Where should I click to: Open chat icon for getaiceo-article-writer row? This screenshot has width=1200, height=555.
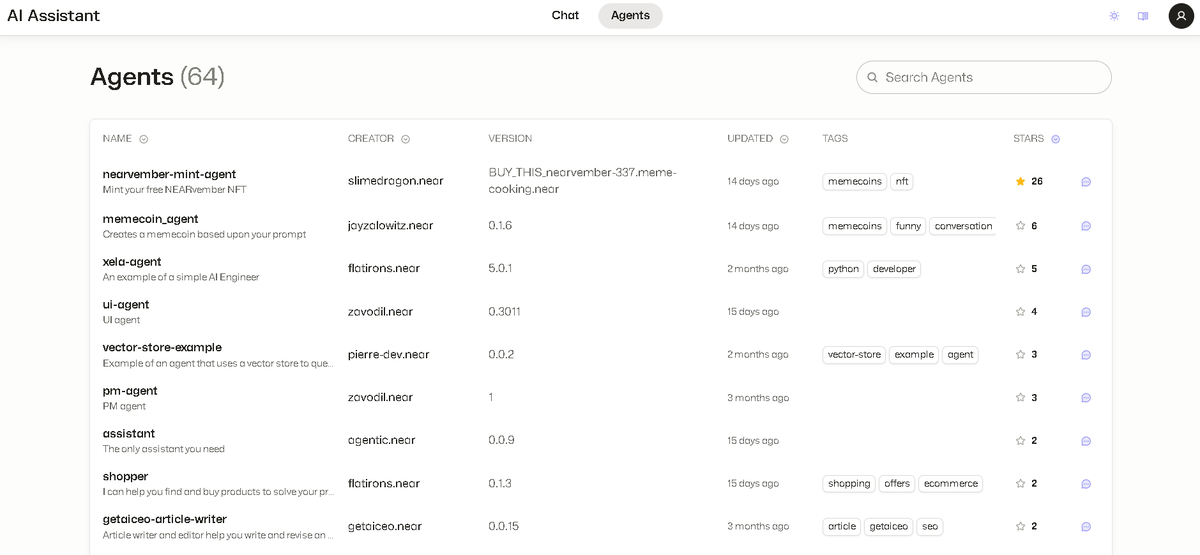tap(1086, 527)
